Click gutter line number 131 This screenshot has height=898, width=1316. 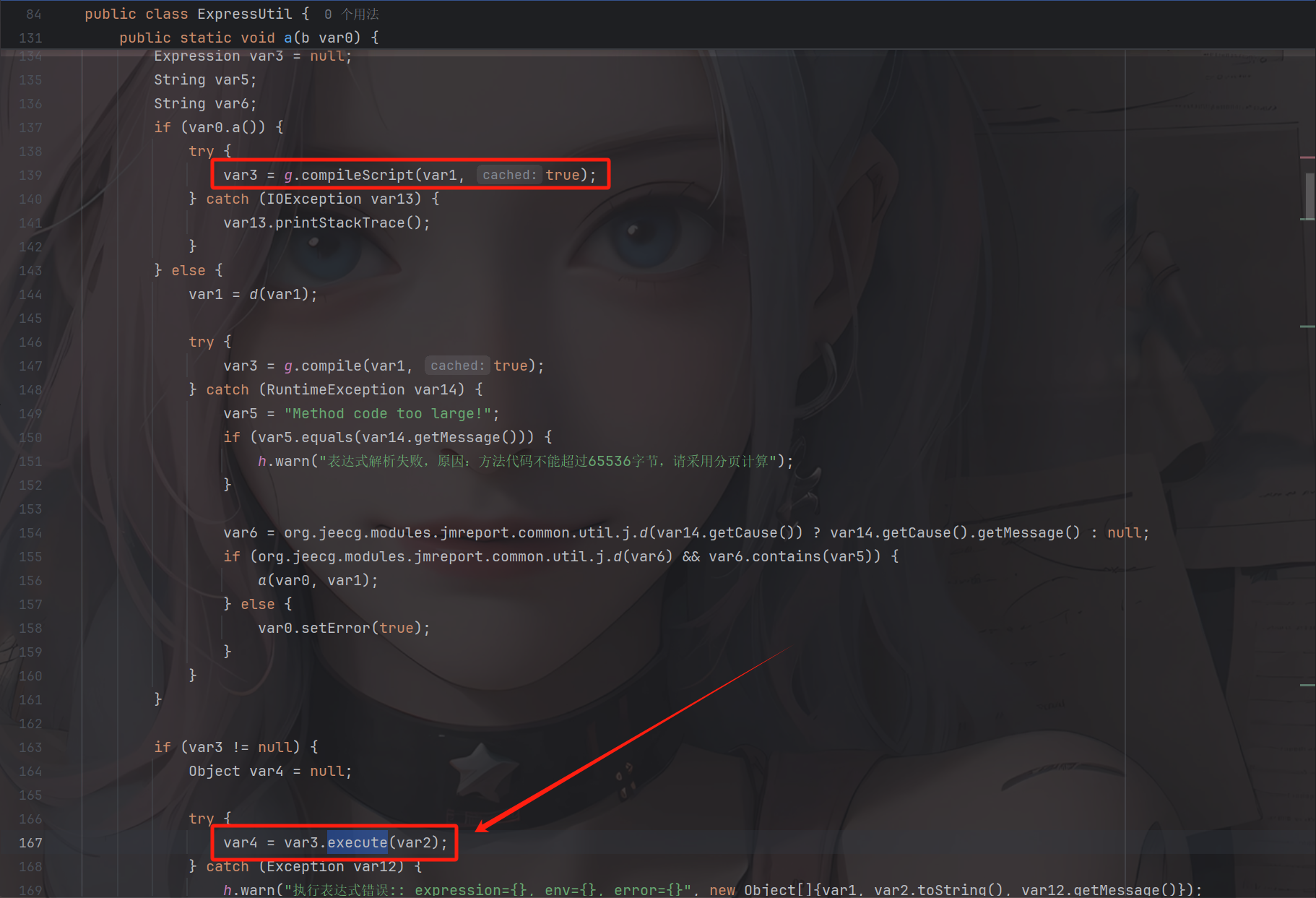(30, 38)
